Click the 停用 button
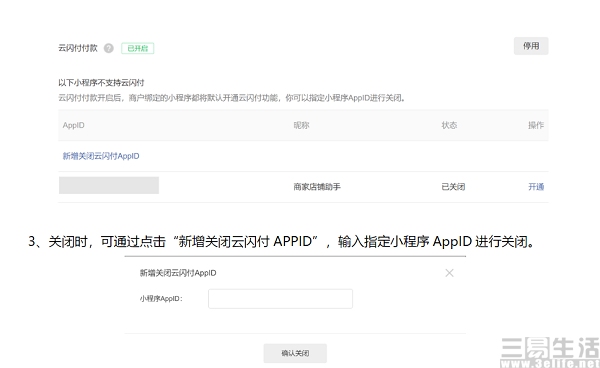The width and height of the screenshot is (600, 368). click(x=531, y=46)
